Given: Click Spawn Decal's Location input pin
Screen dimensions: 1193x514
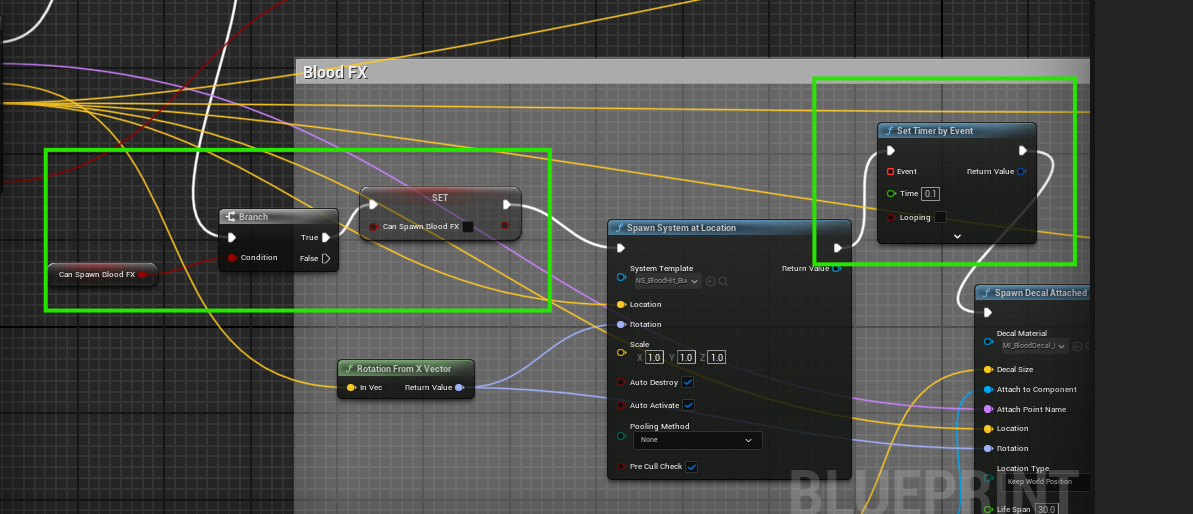Looking at the screenshot, I should point(988,429).
